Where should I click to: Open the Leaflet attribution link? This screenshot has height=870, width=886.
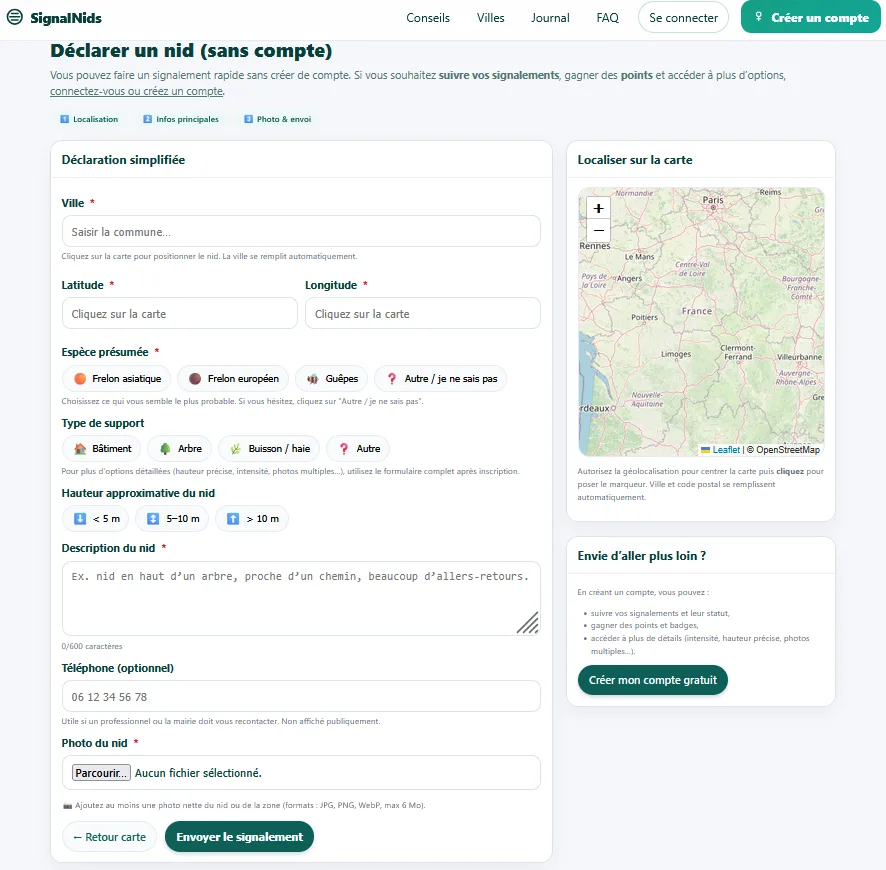coord(726,450)
